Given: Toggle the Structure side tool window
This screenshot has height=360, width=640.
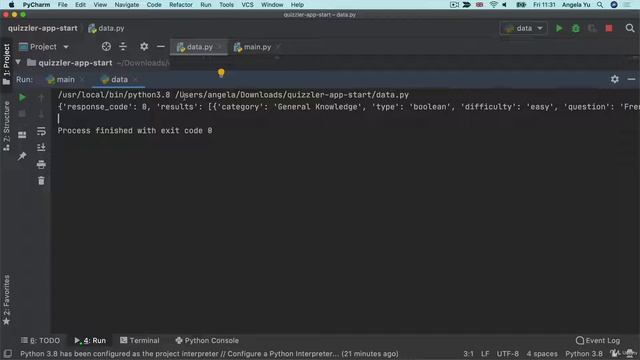Looking at the screenshot, I should click(x=6, y=126).
